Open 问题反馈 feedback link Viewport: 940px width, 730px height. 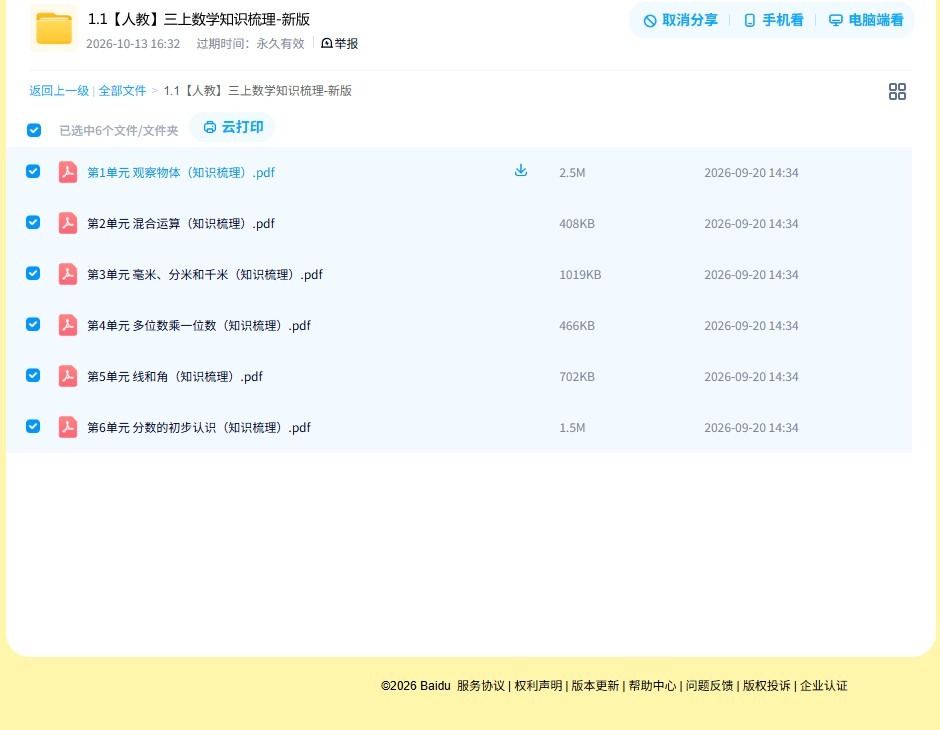pos(709,686)
